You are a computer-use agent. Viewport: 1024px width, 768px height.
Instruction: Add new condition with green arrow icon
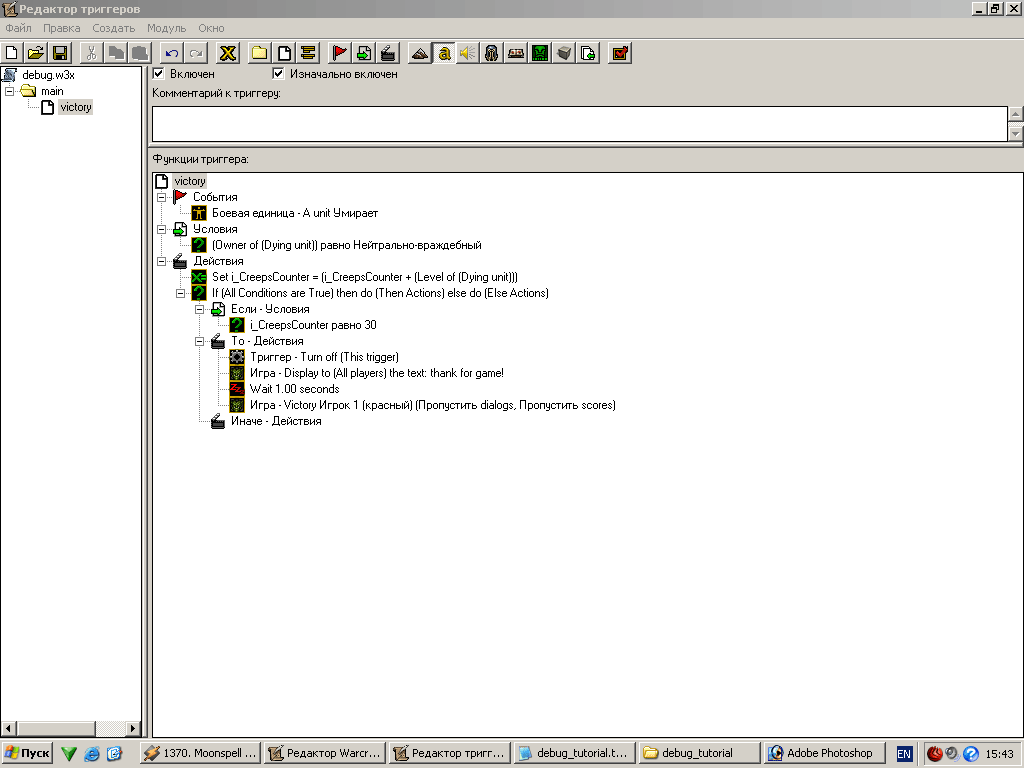coord(364,53)
